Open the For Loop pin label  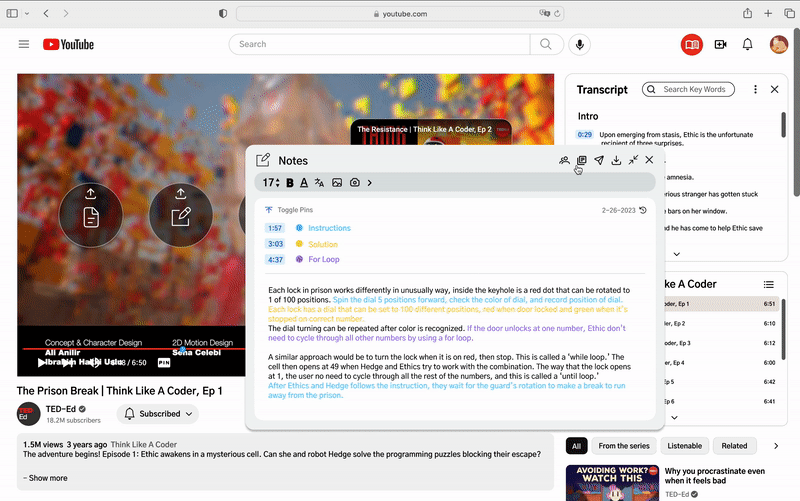323,259
